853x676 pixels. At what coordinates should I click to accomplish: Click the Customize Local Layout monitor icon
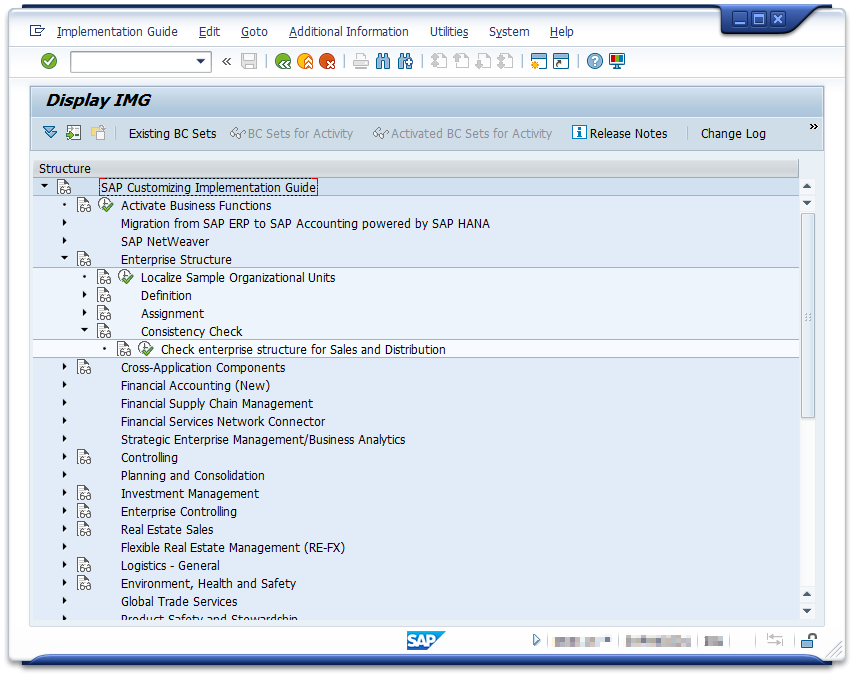click(x=617, y=61)
